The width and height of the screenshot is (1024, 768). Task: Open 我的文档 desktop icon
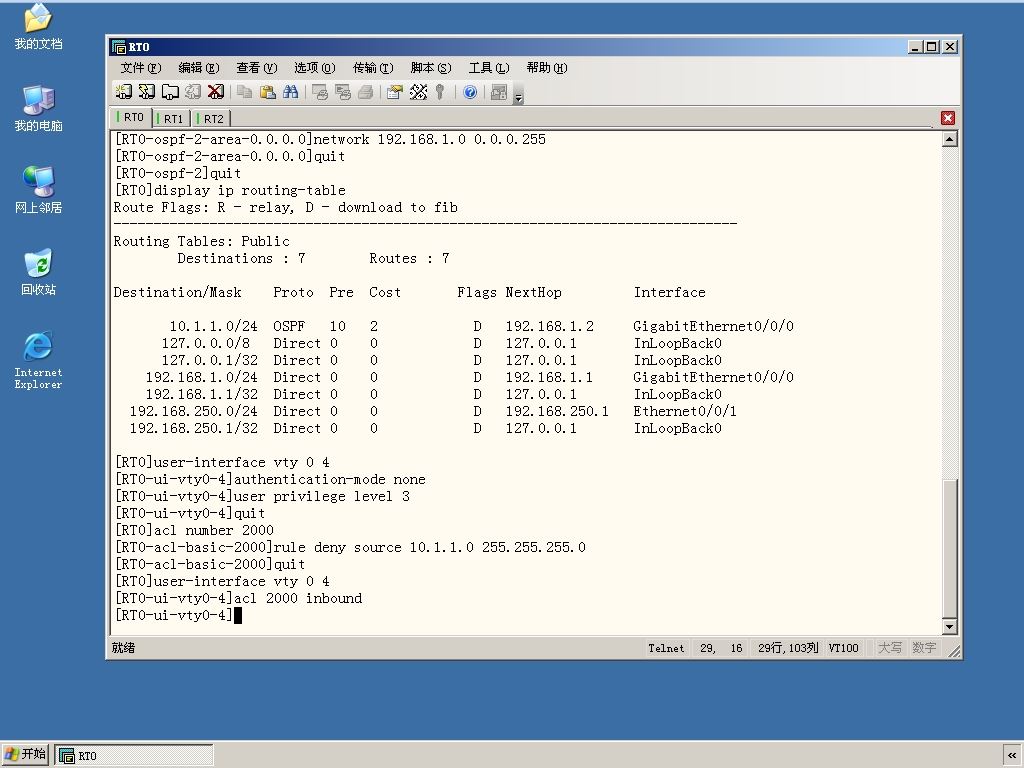click(x=38, y=26)
